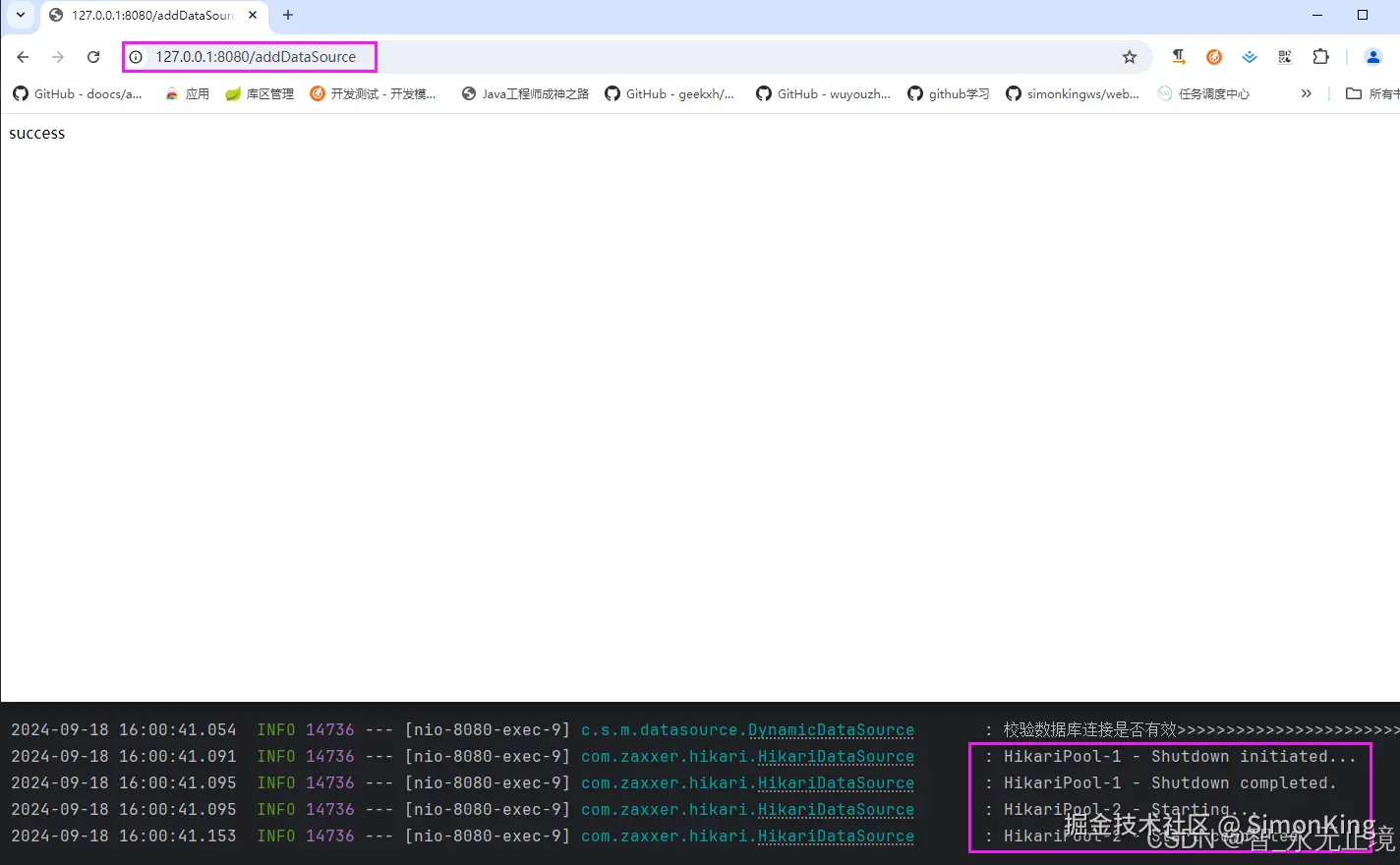Click DynamicDataSource class link in log
The image size is (1400, 865).
pos(831,730)
